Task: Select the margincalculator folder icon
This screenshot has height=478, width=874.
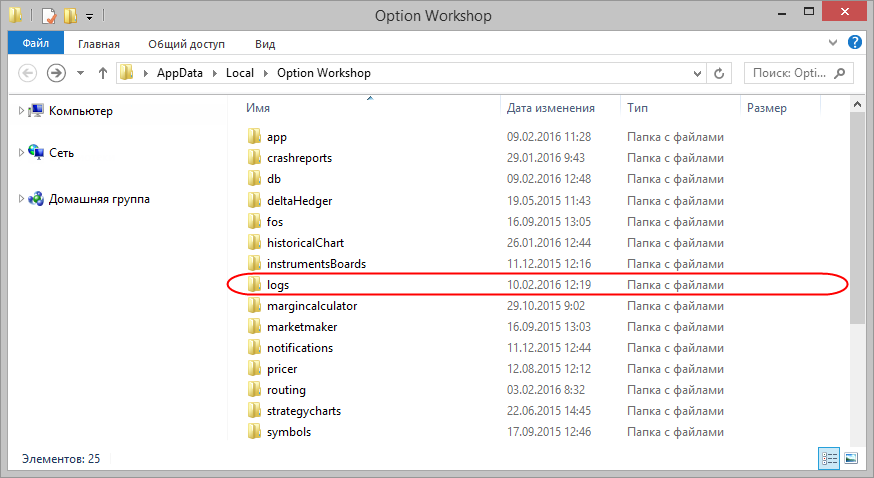Action: [x=254, y=305]
